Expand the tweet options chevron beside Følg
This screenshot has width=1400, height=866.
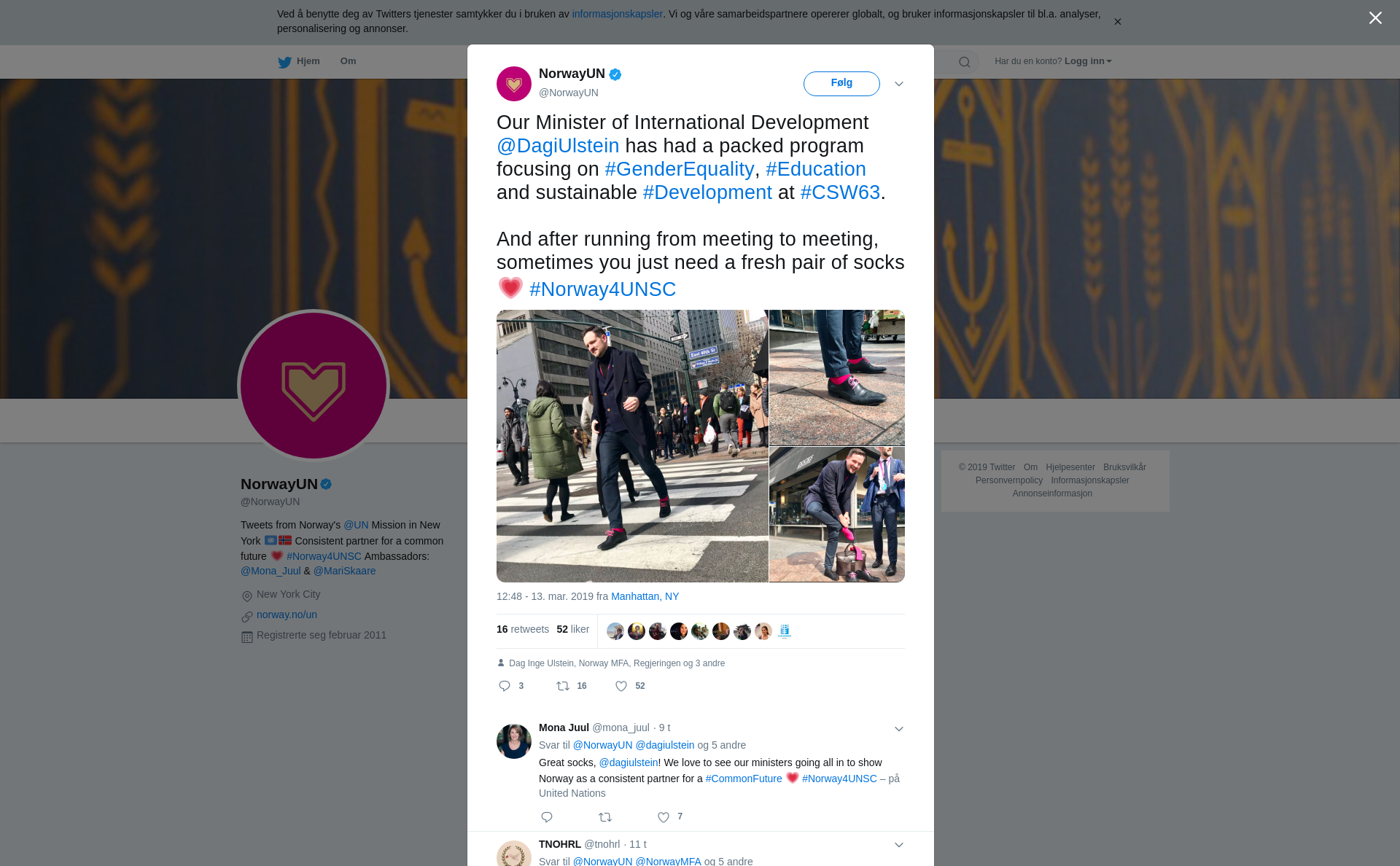(899, 84)
